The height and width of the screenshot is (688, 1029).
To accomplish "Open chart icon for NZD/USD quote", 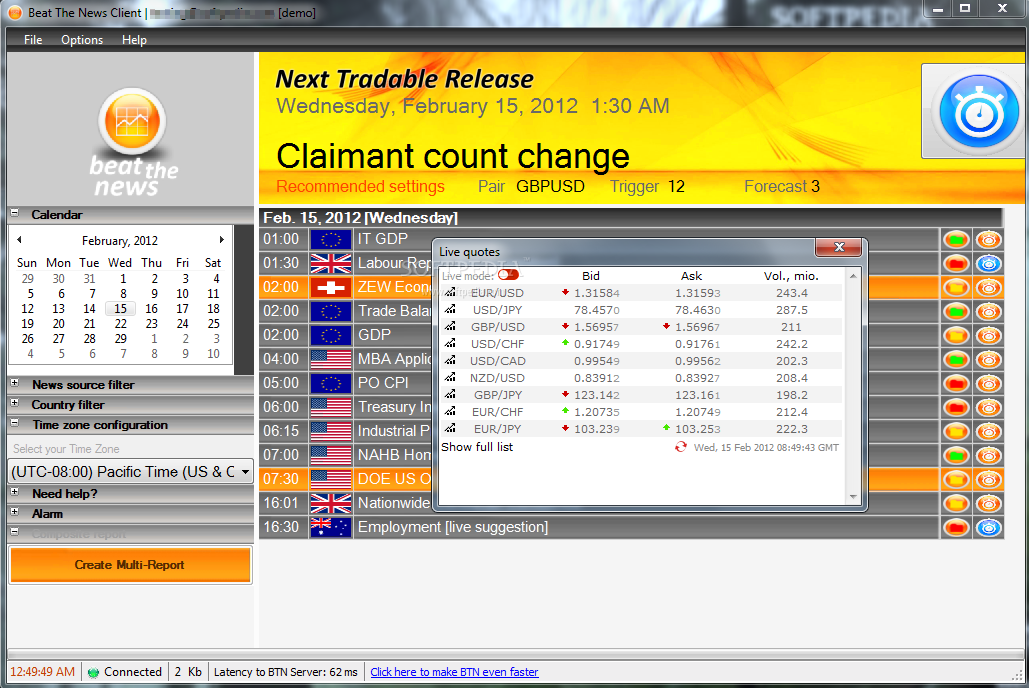I will [450, 377].
